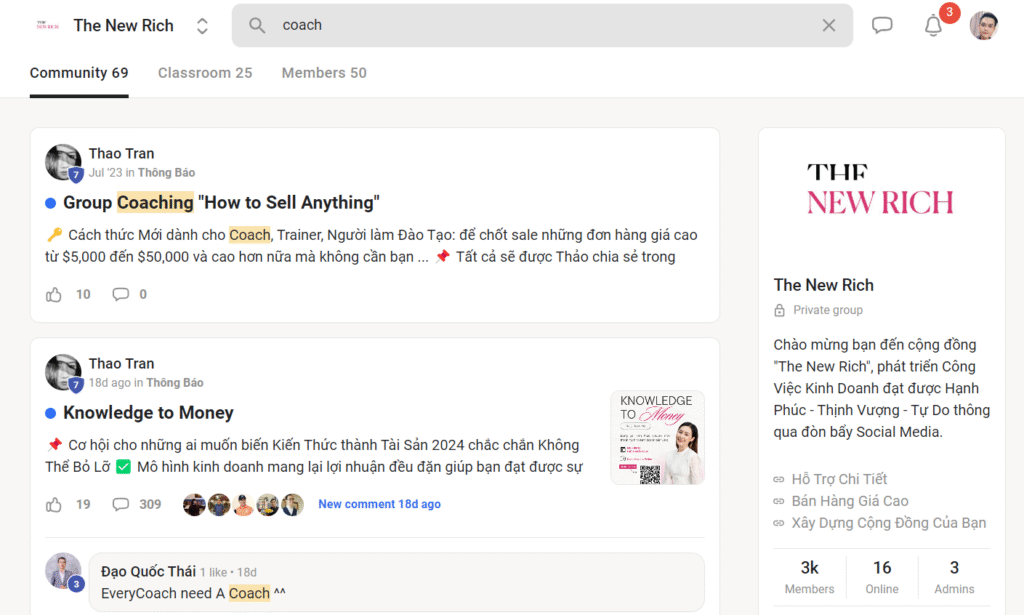Open Xây Dựng Cộng Đồng Của Bạn link
The width and height of the screenshot is (1024, 615).
point(888,523)
